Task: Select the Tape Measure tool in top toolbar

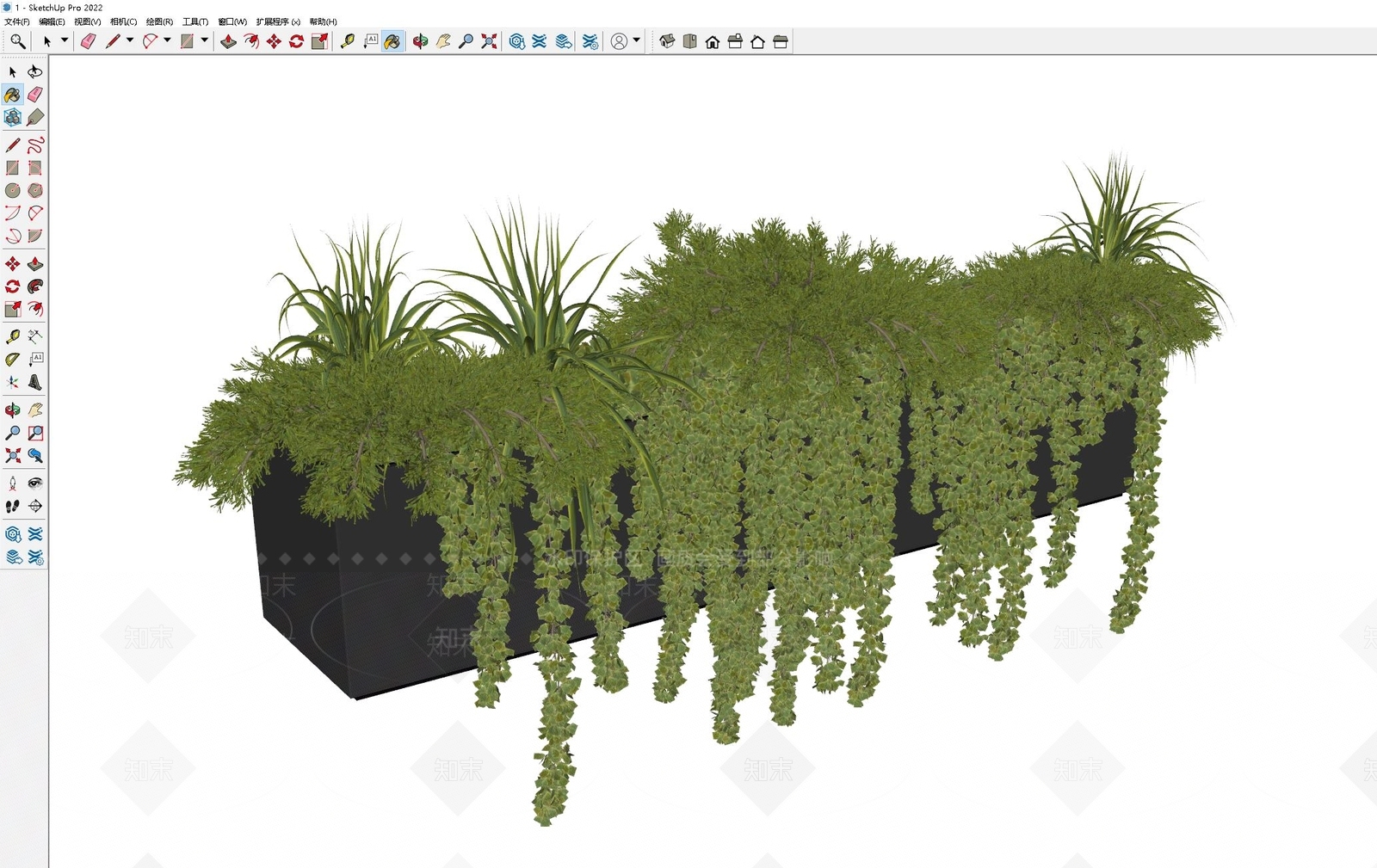Action: 348,41
